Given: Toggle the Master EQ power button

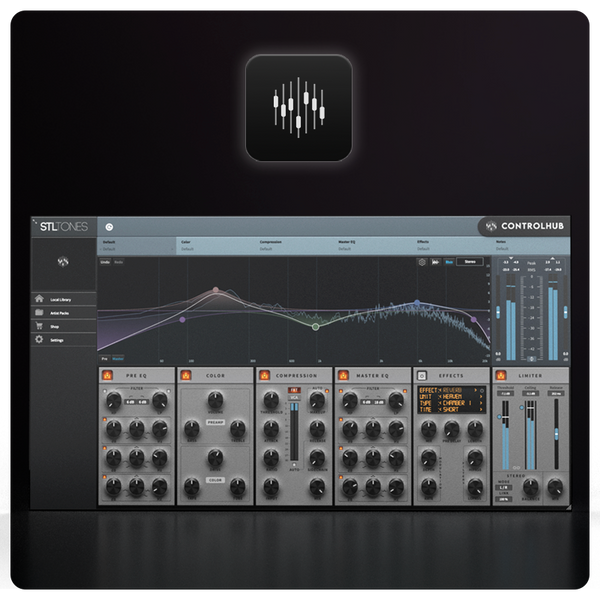Looking at the screenshot, I should click(x=343, y=375).
